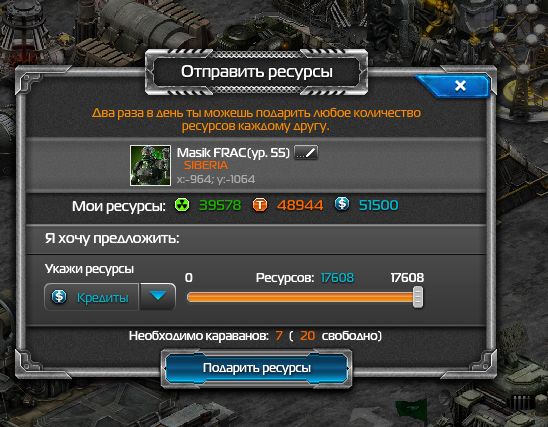Click the green uranium resource icon
This screenshot has width=548, height=427.
pyautogui.click(x=182, y=205)
